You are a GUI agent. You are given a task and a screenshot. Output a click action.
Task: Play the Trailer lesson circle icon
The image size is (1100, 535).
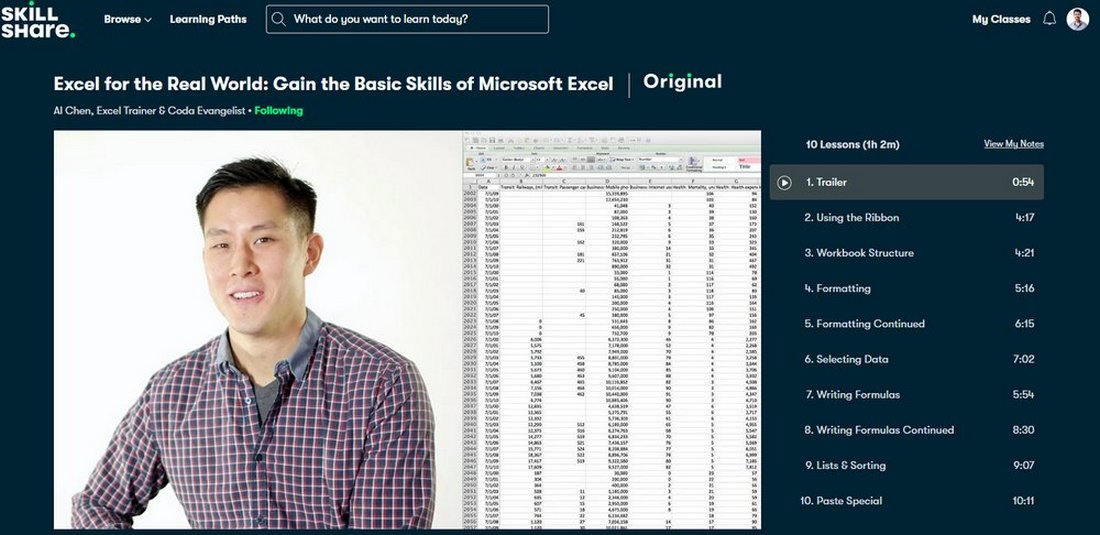(x=784, y=182)
